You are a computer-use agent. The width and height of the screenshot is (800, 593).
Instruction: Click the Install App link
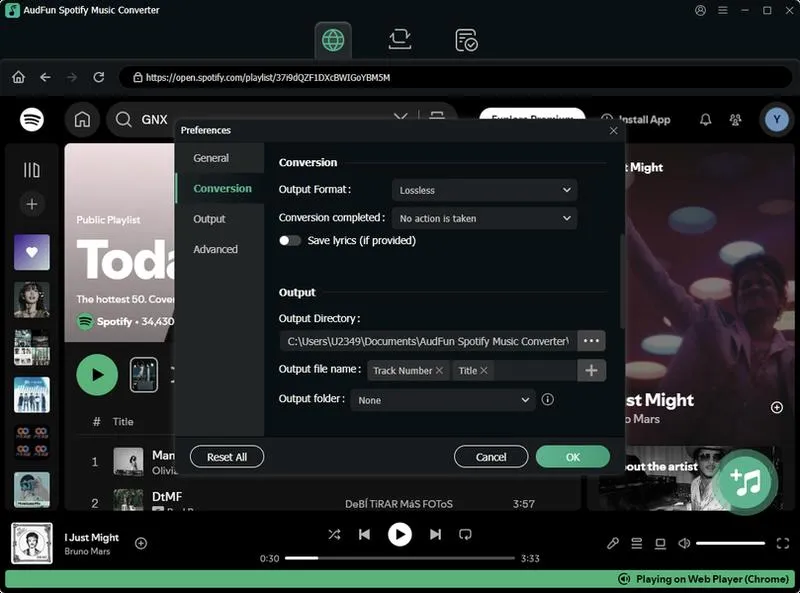[637, 119]
